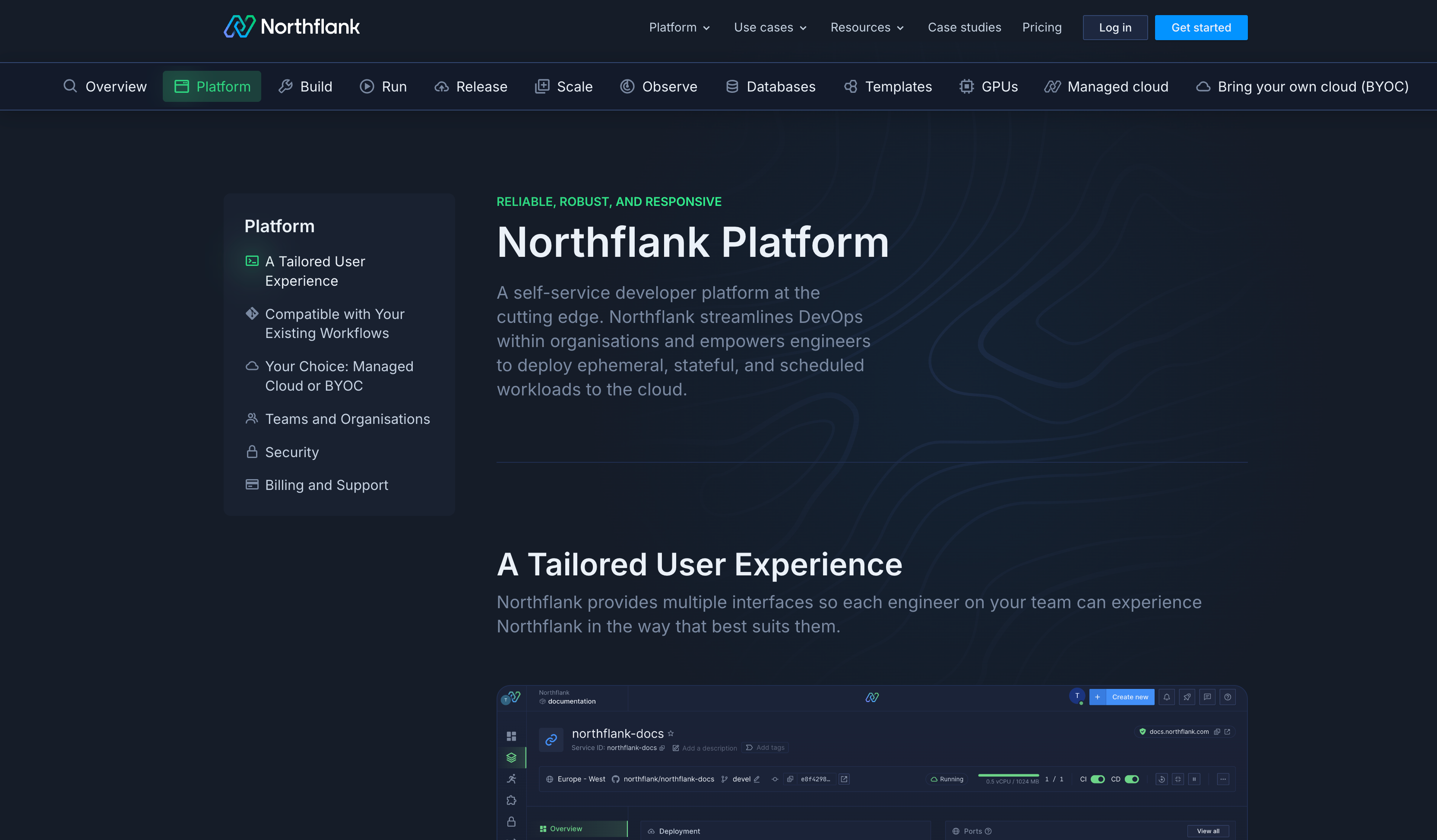Star the northflank-docs service

(x=671, y=733)
